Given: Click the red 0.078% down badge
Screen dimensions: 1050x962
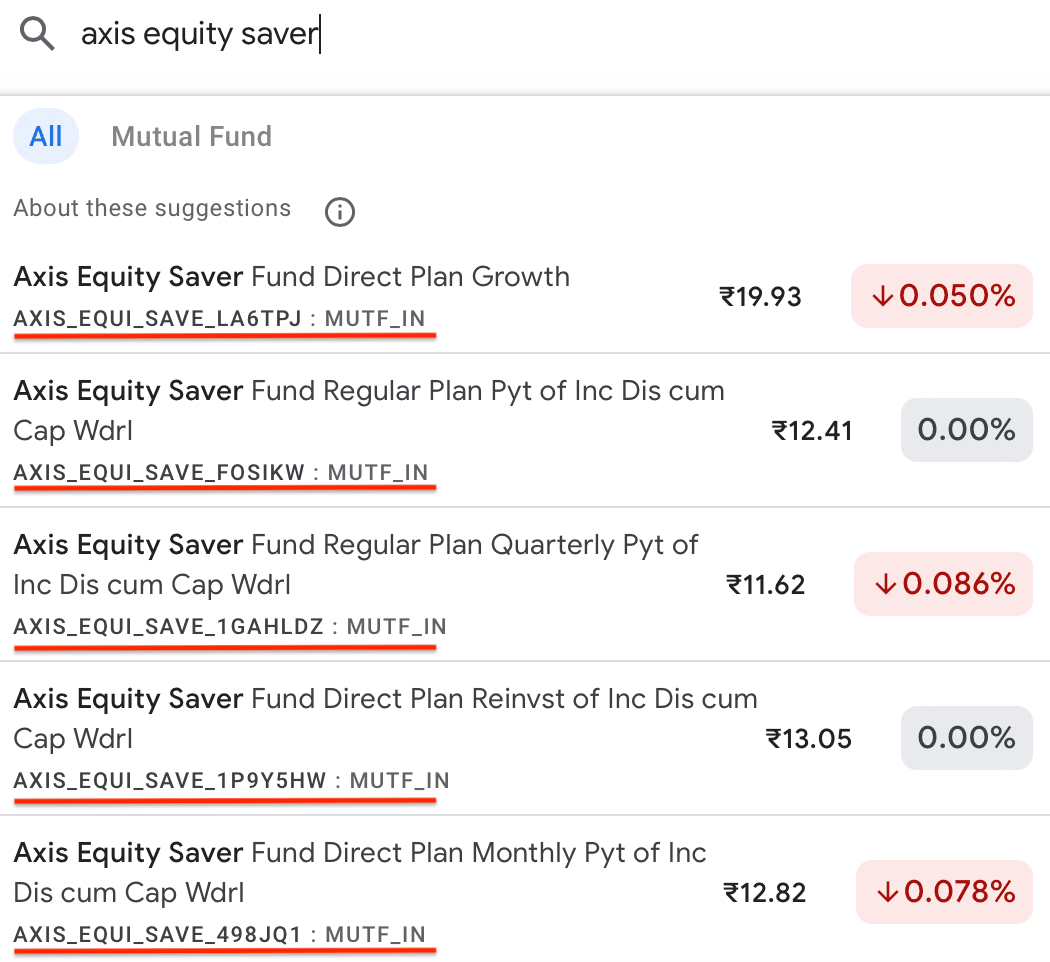Looking at the screenshot, I should [944, 892].
